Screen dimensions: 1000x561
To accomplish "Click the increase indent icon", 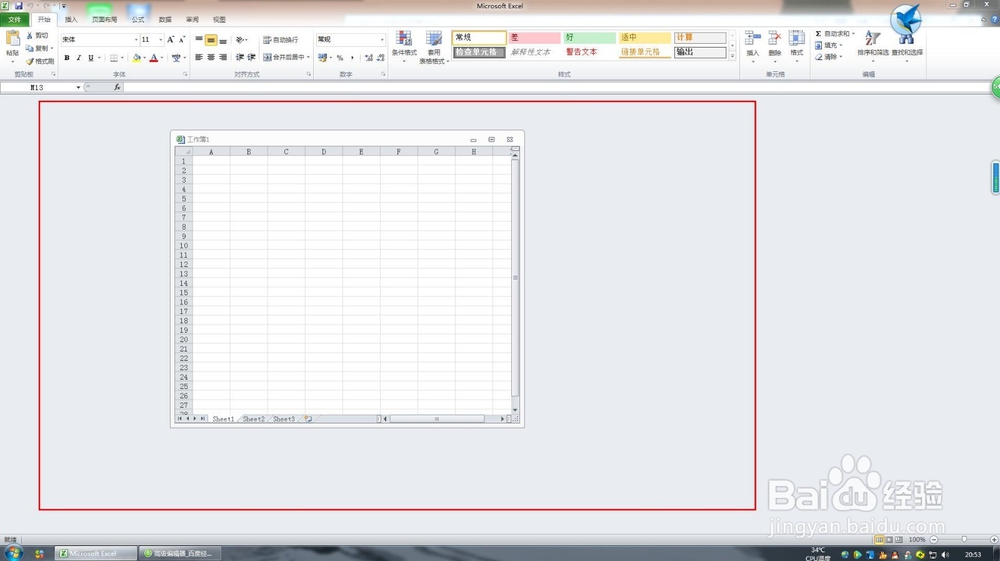I will tap(251, 57).
